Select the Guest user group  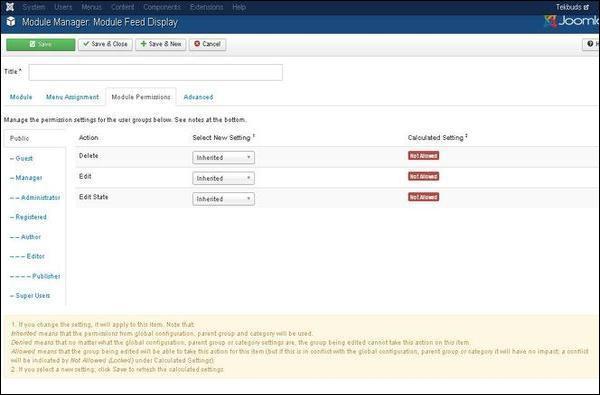(21, 158)
